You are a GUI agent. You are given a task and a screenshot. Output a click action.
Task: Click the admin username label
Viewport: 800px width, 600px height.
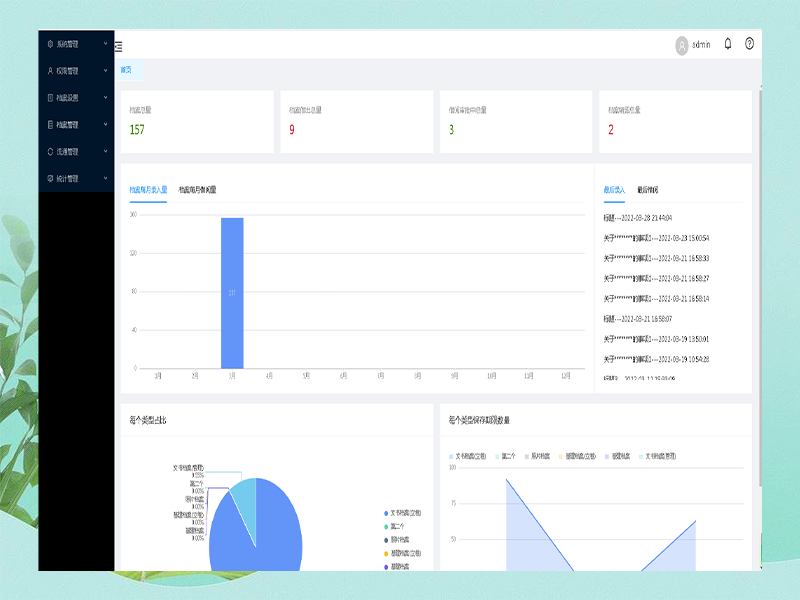click(x=701, y=45)
